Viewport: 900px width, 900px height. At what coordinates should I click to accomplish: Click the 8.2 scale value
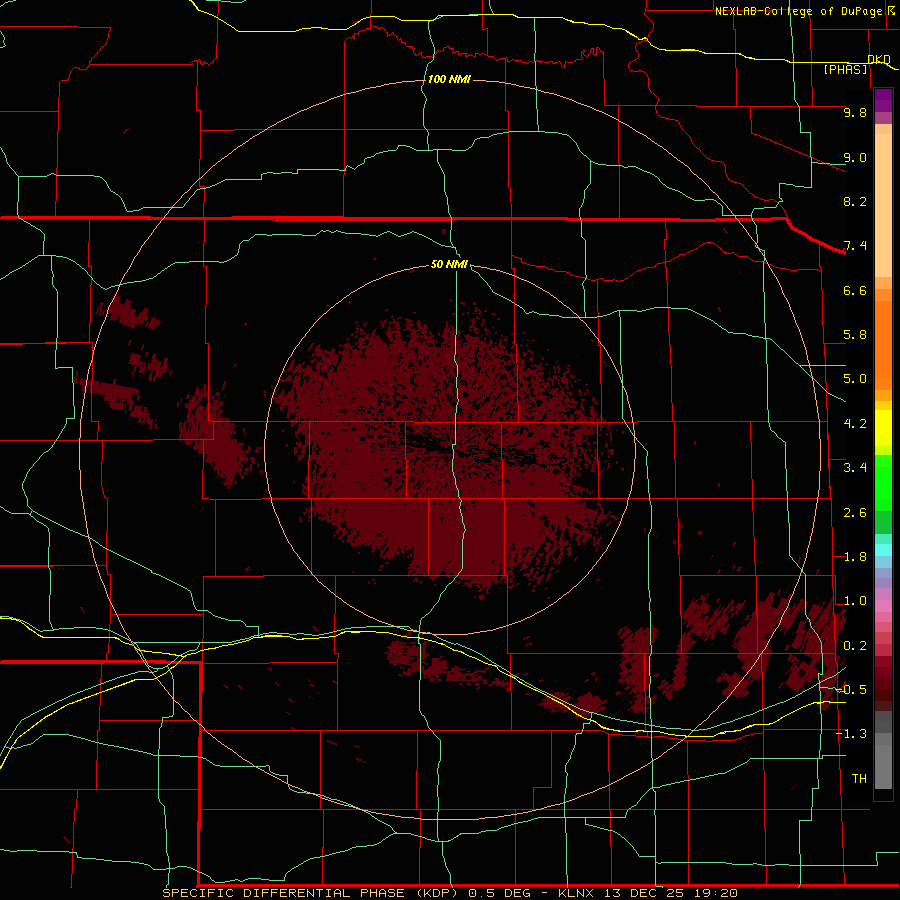tap(855, 201)
